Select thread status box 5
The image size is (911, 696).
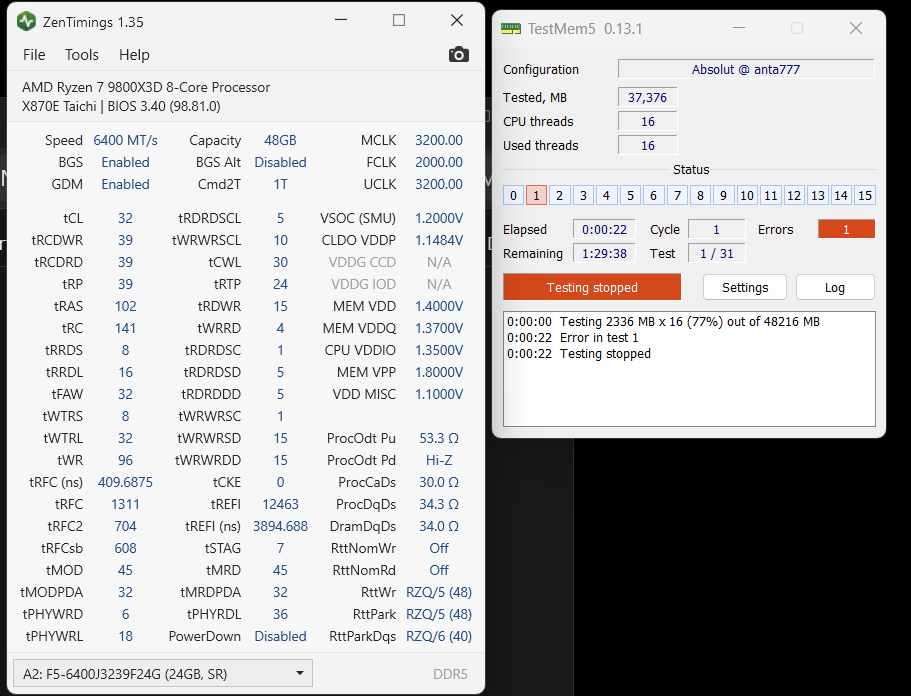click(x=630, y=195)
